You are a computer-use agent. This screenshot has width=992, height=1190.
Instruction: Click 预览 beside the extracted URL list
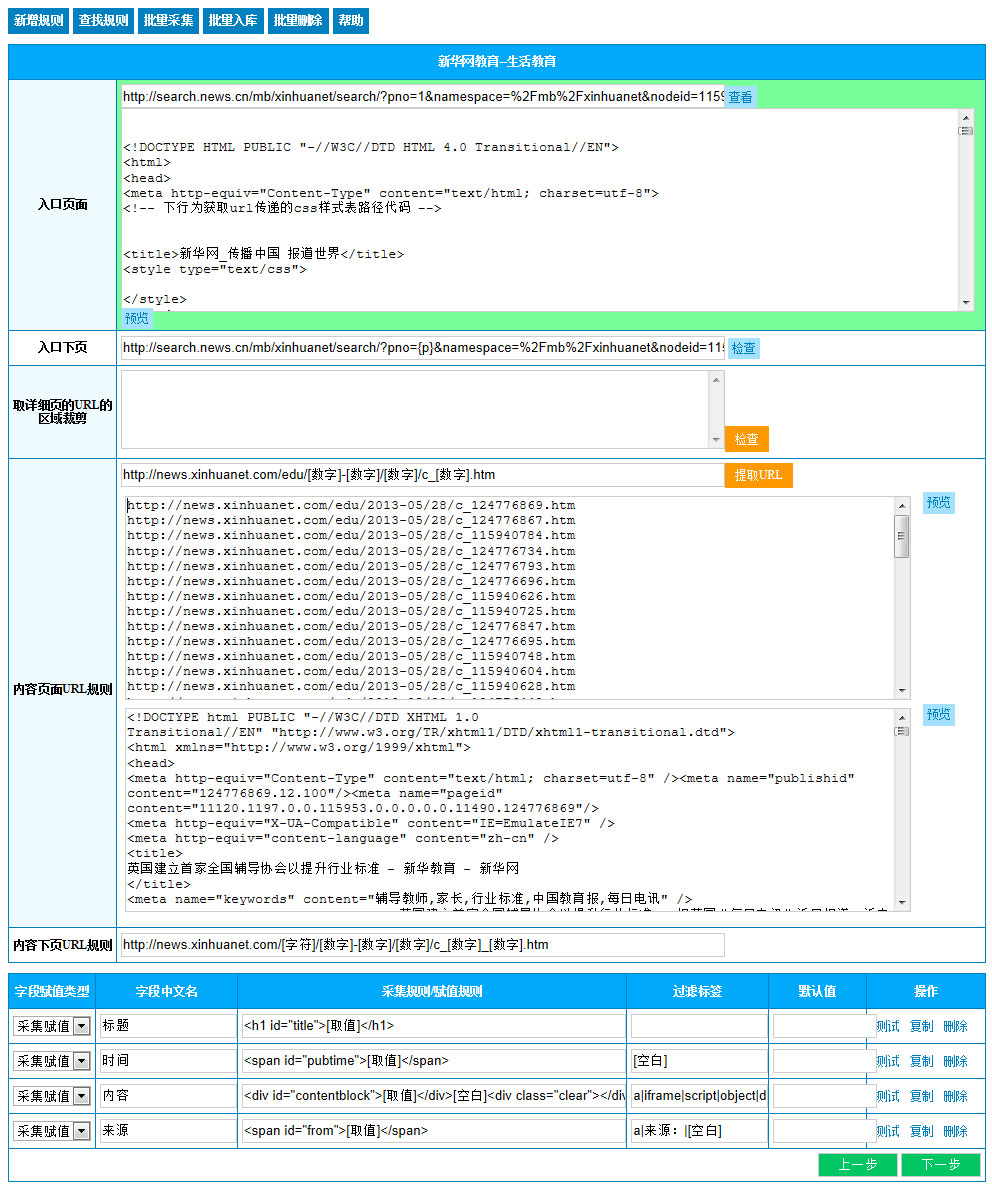(x=938, y=503)
